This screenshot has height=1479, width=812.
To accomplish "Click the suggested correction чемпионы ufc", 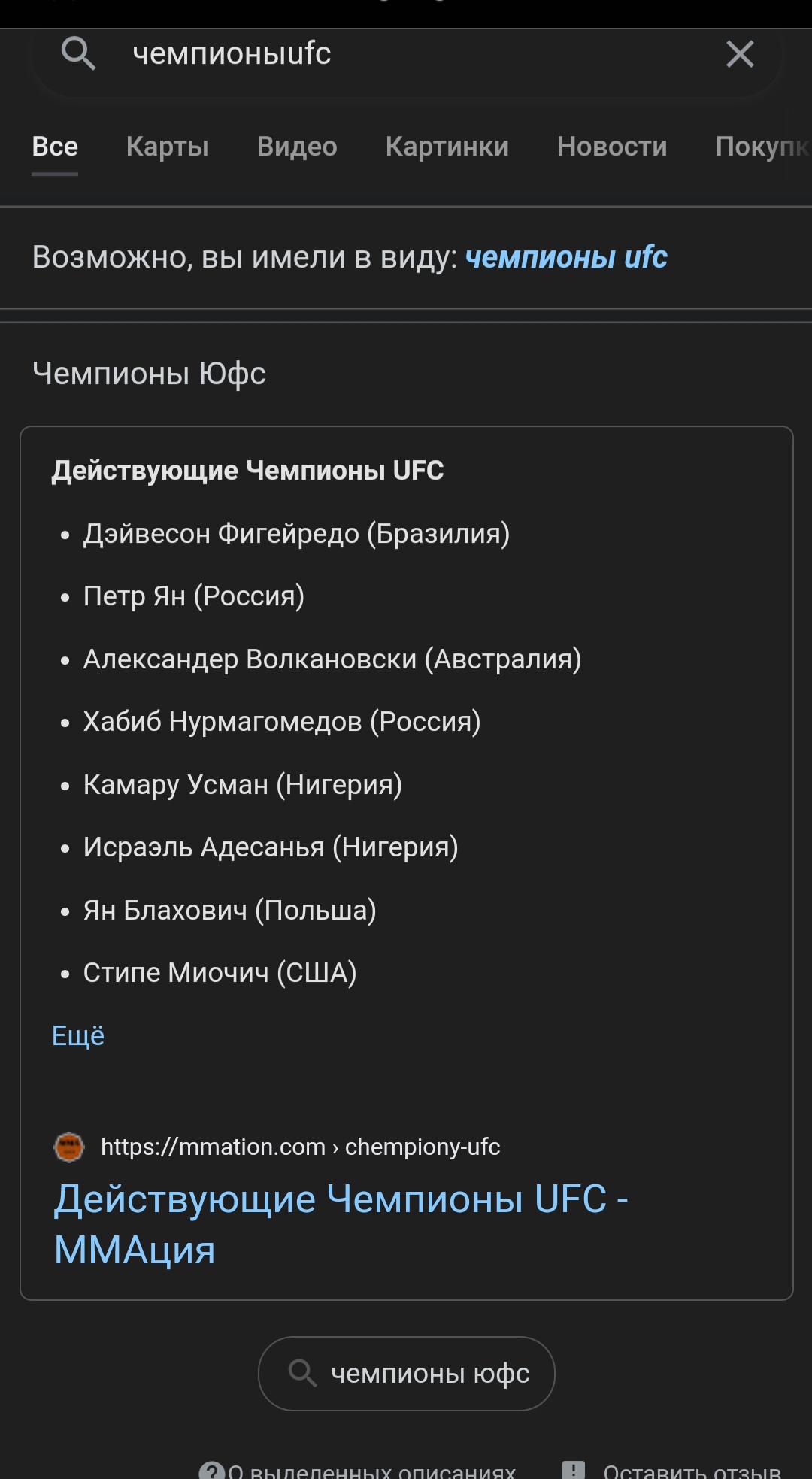I will click(566, 257).
